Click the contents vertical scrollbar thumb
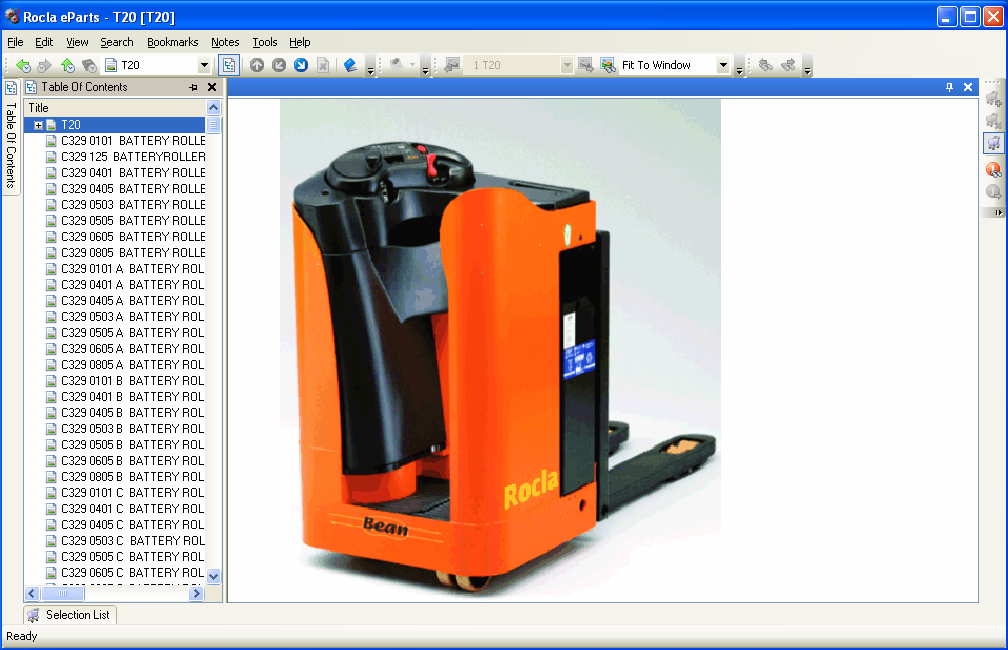 click(x=213, y=125)
